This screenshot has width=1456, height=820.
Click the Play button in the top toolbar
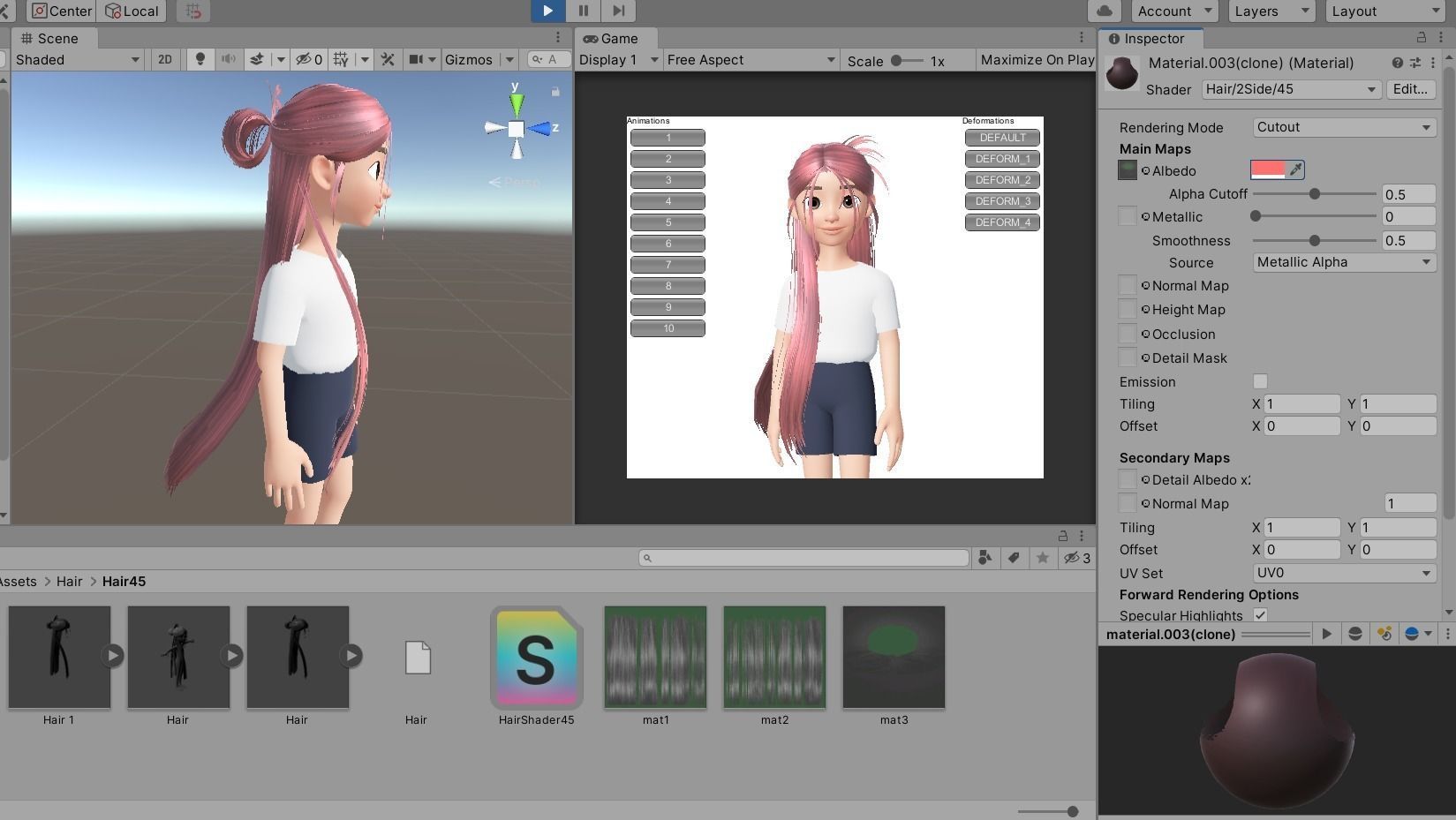point(547,11)
